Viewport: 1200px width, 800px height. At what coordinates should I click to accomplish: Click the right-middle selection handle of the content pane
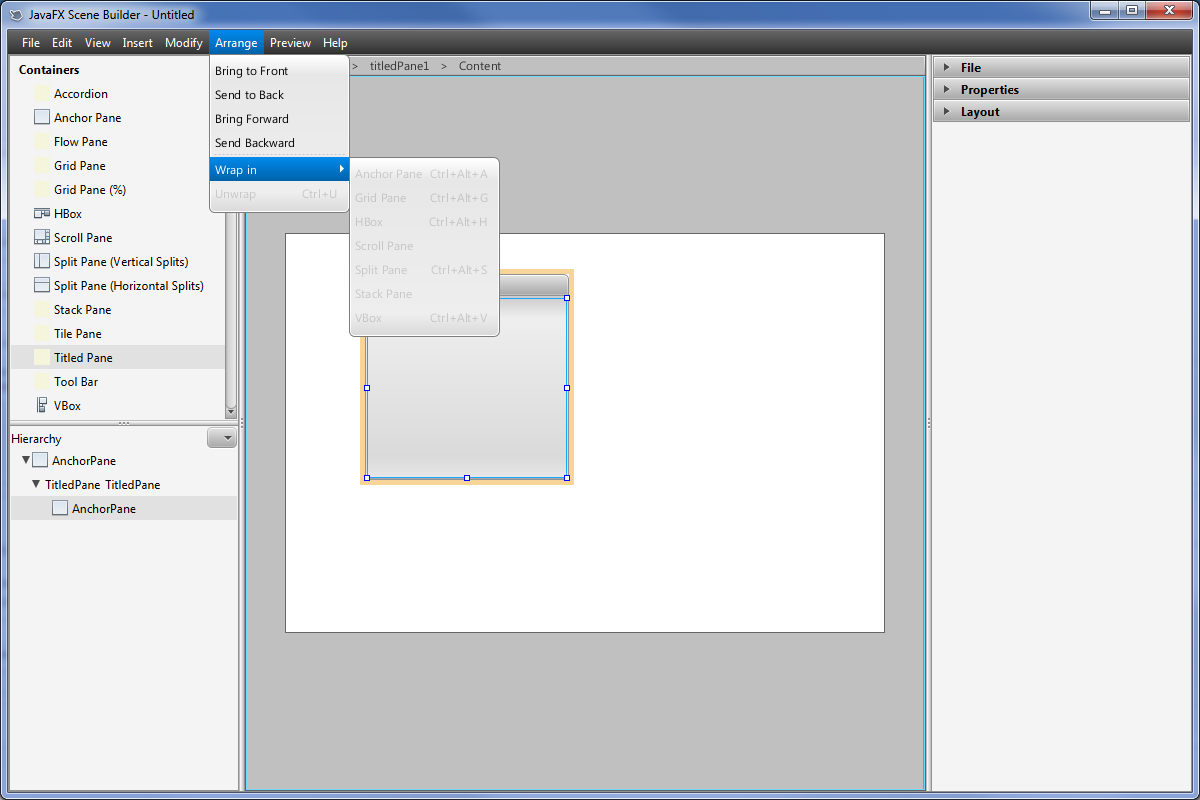point(567,388)
